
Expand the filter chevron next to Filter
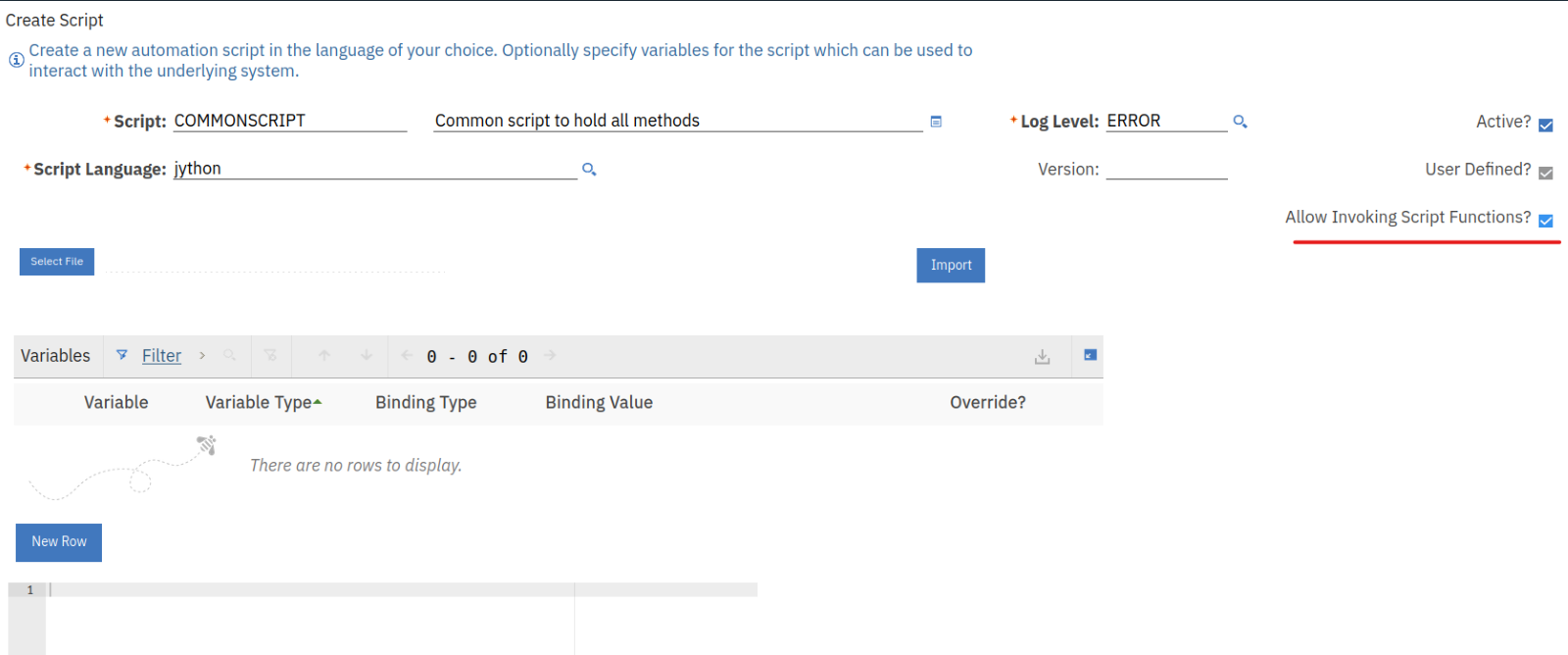(201, 356)
